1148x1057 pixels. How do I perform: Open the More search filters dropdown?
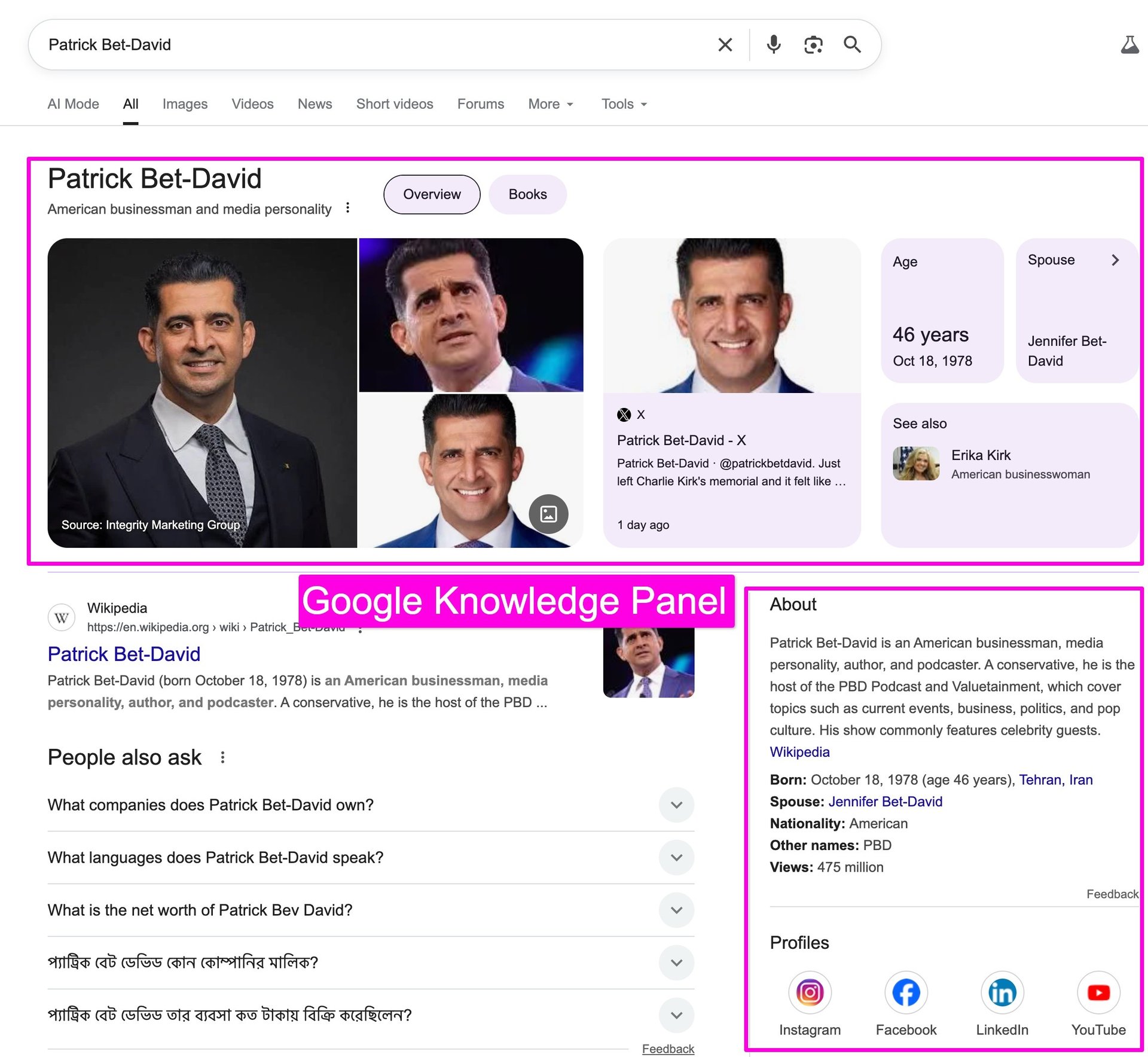tap(551, 104)
